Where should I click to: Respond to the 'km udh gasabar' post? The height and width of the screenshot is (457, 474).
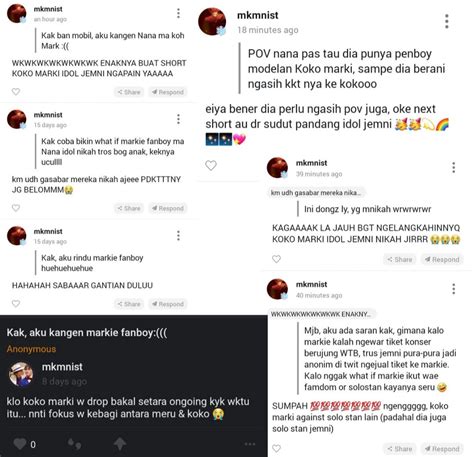point(168,208)
